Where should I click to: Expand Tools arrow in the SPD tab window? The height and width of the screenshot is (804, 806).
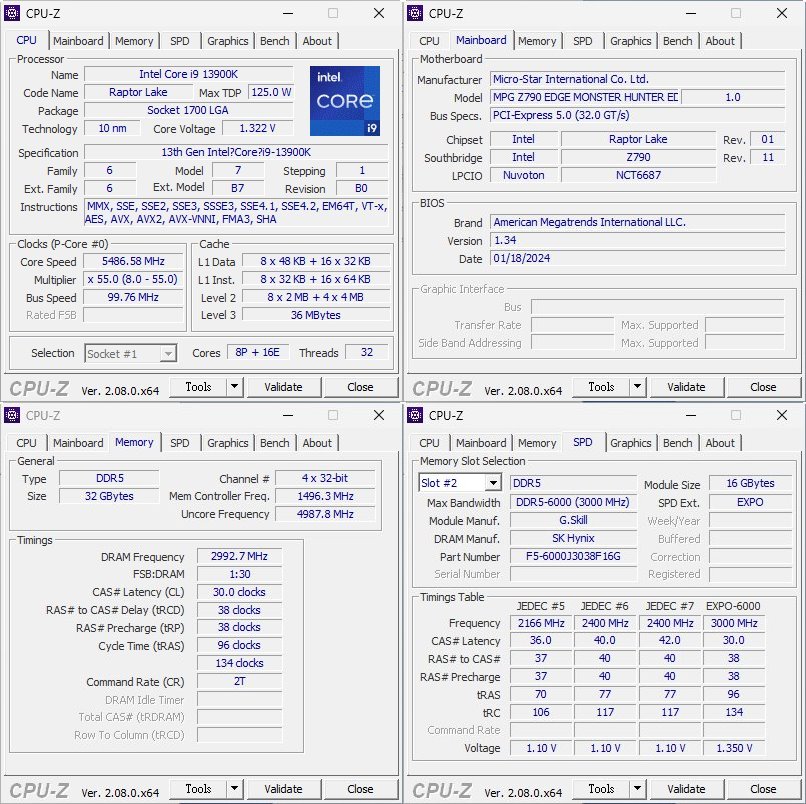637,789
